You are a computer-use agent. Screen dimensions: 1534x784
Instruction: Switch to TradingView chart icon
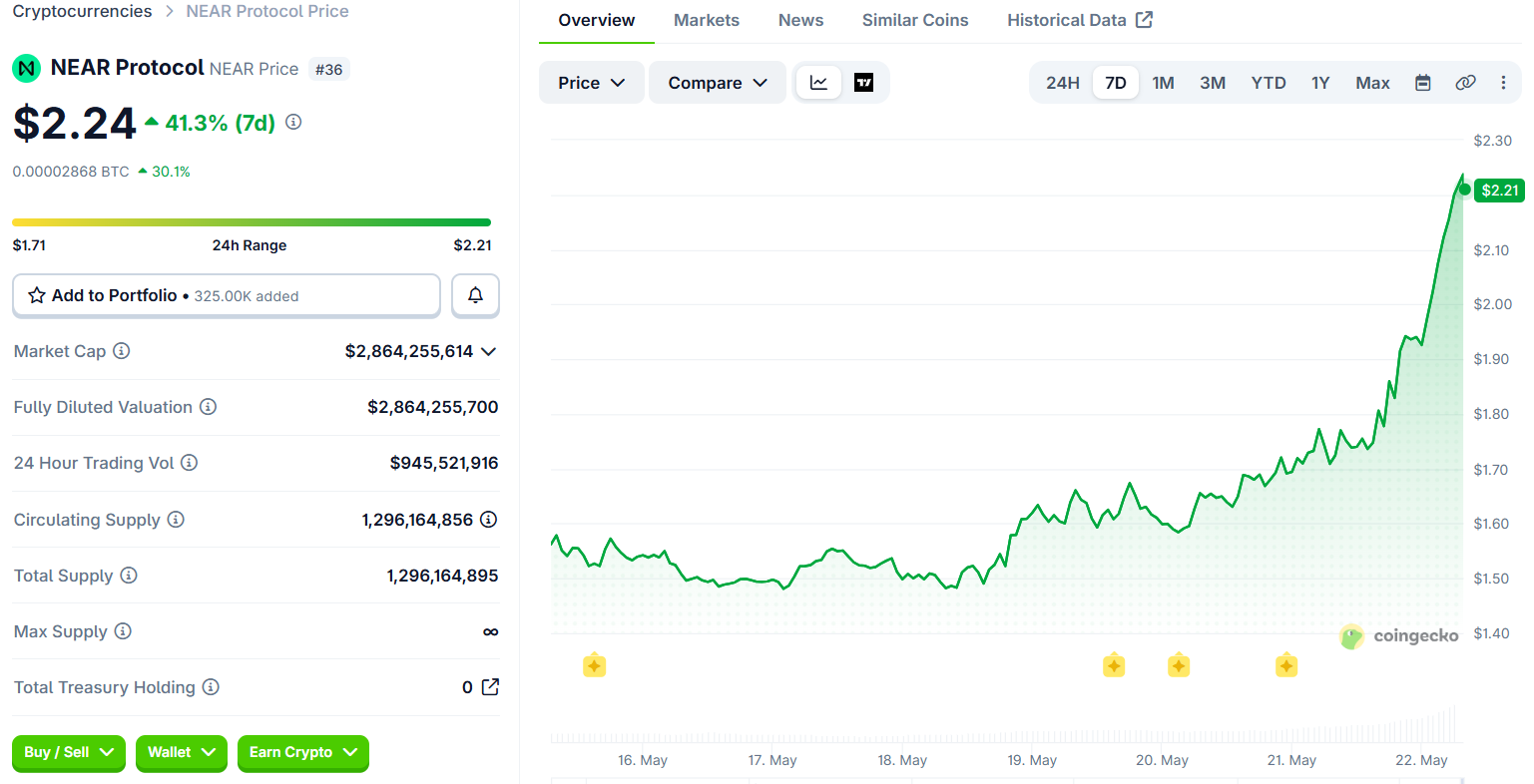click(864, 83)
